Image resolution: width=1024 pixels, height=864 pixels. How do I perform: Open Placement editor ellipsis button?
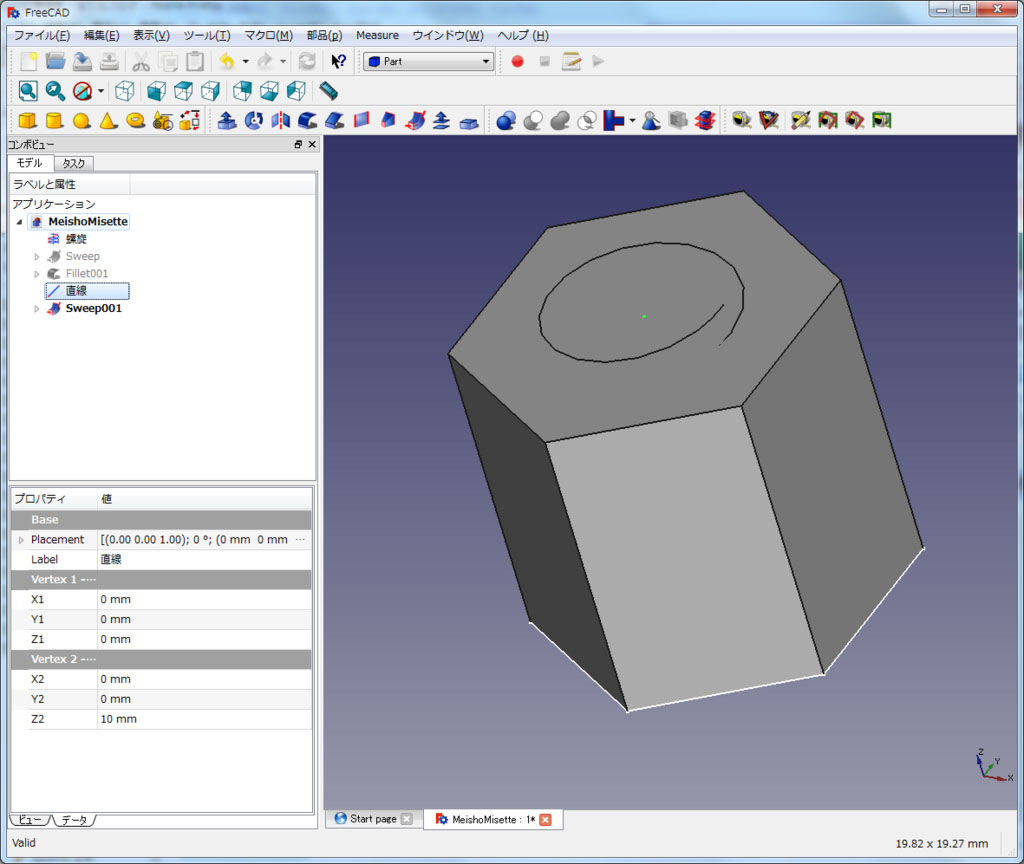click(x=300, y=540)
